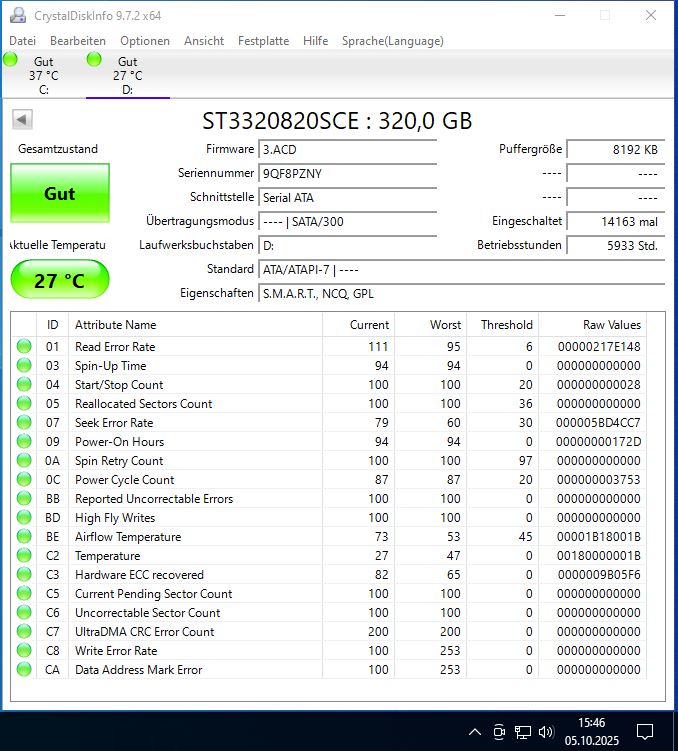This screenshot has width=678, height=751.
Task: Click the Eingeschaltet value 14163 mal
Action: [616, 221]
